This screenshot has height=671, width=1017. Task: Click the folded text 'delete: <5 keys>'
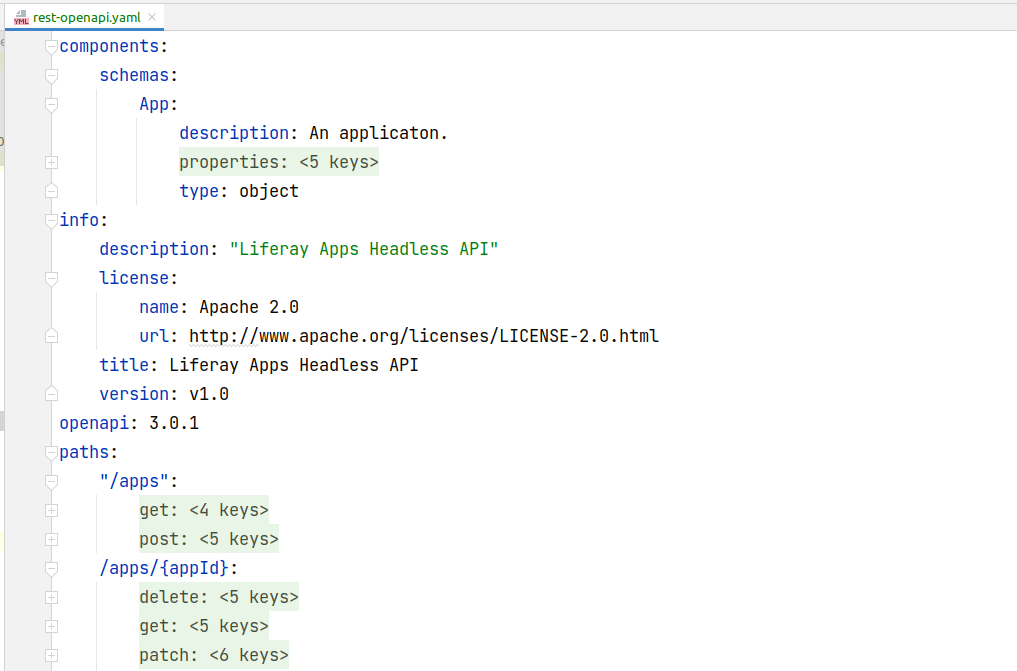click(219, 597)
